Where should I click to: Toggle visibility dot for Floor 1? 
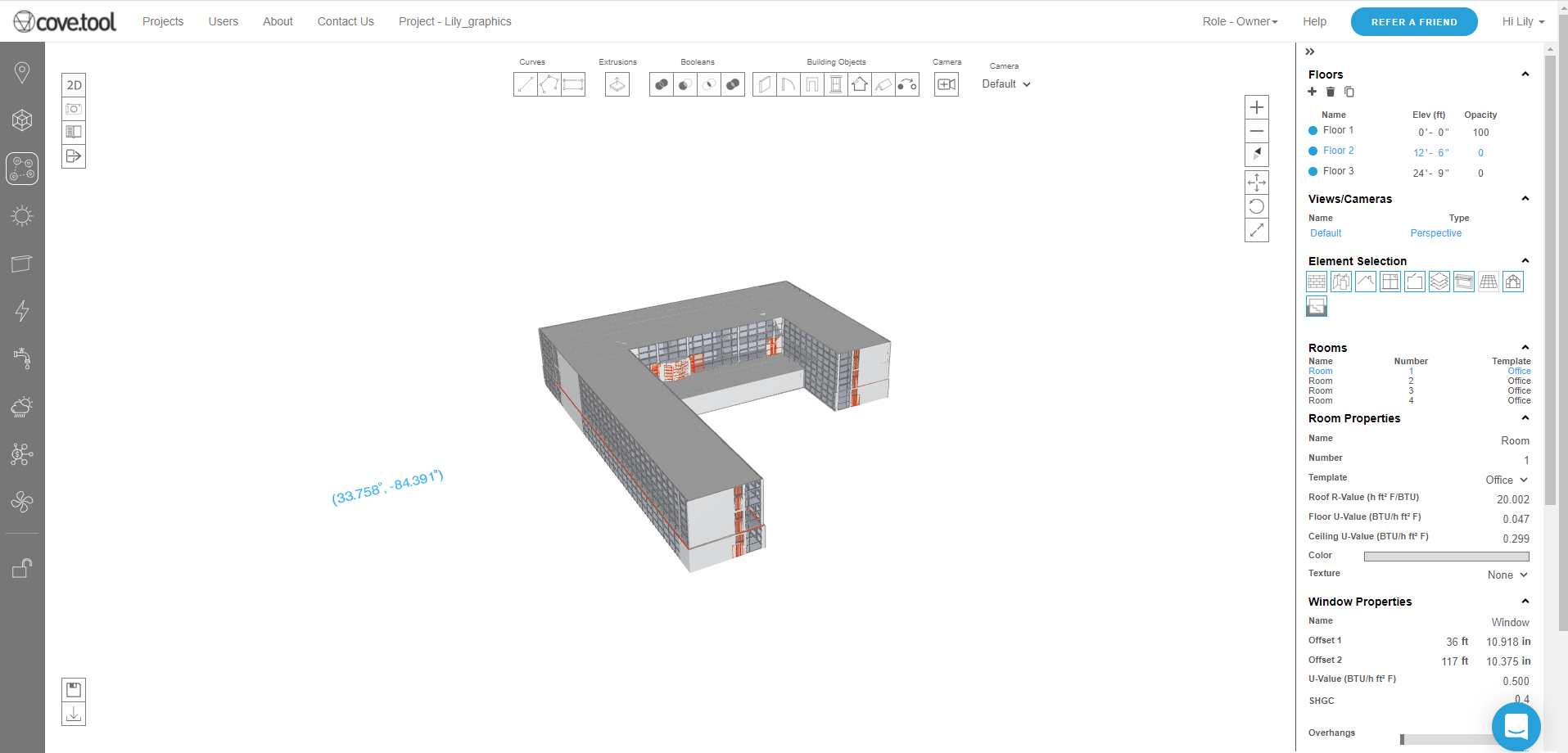pos(1313,130)
